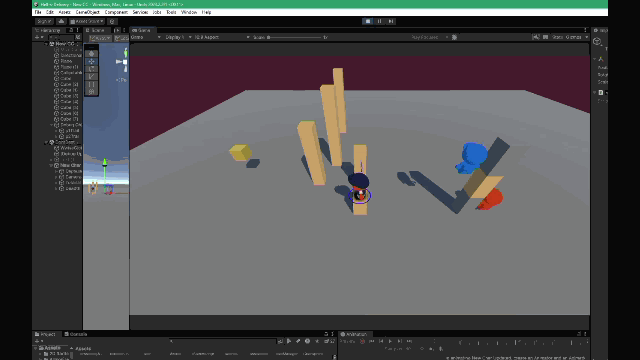Screen dimensions: 640x360
Task: Stop play mode with the Play button
Action: tap(368, 21)
